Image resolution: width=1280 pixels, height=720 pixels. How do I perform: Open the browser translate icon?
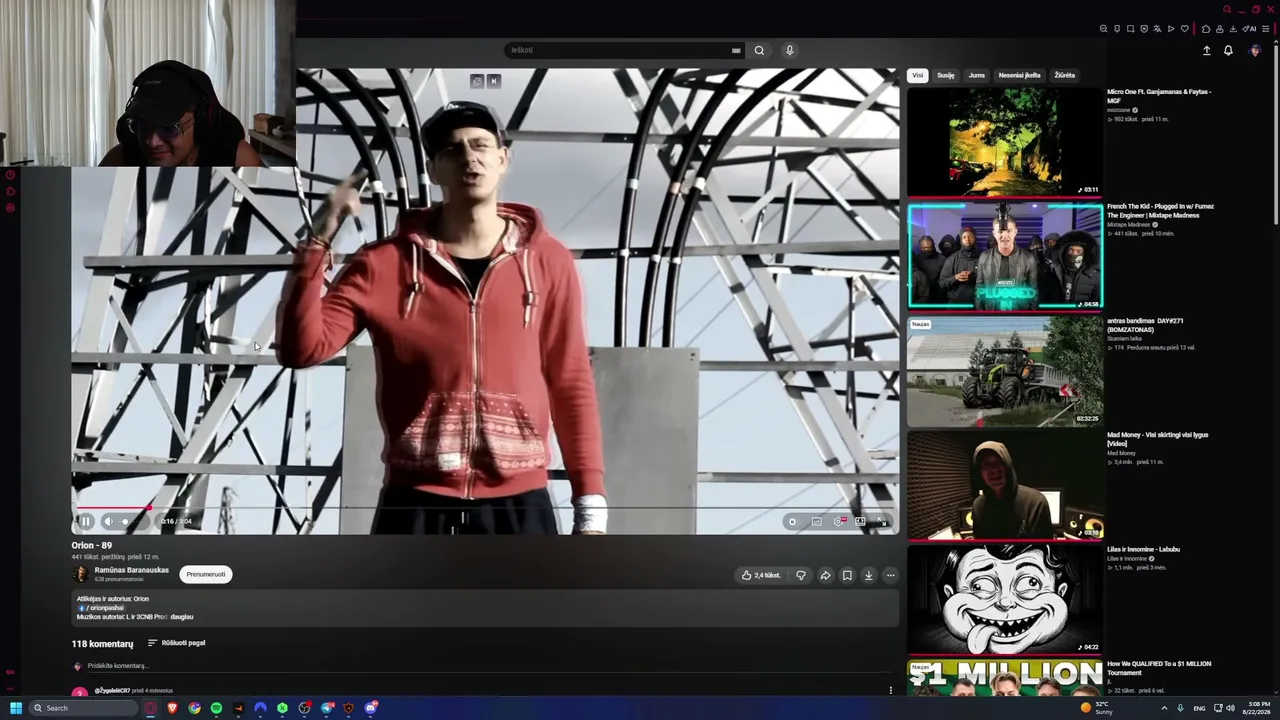coord(1158,29)
